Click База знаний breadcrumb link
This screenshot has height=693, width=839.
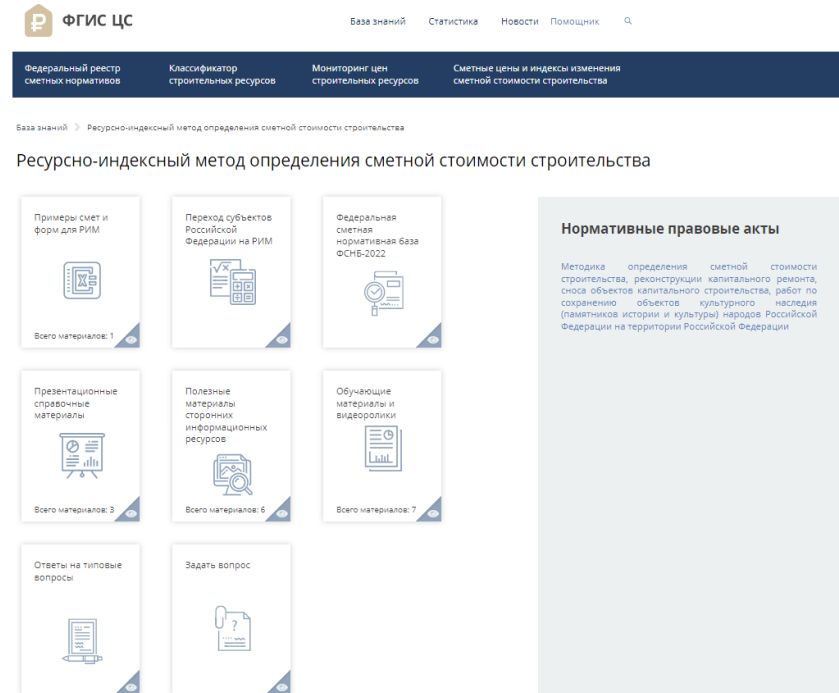[x=42, y=128]
